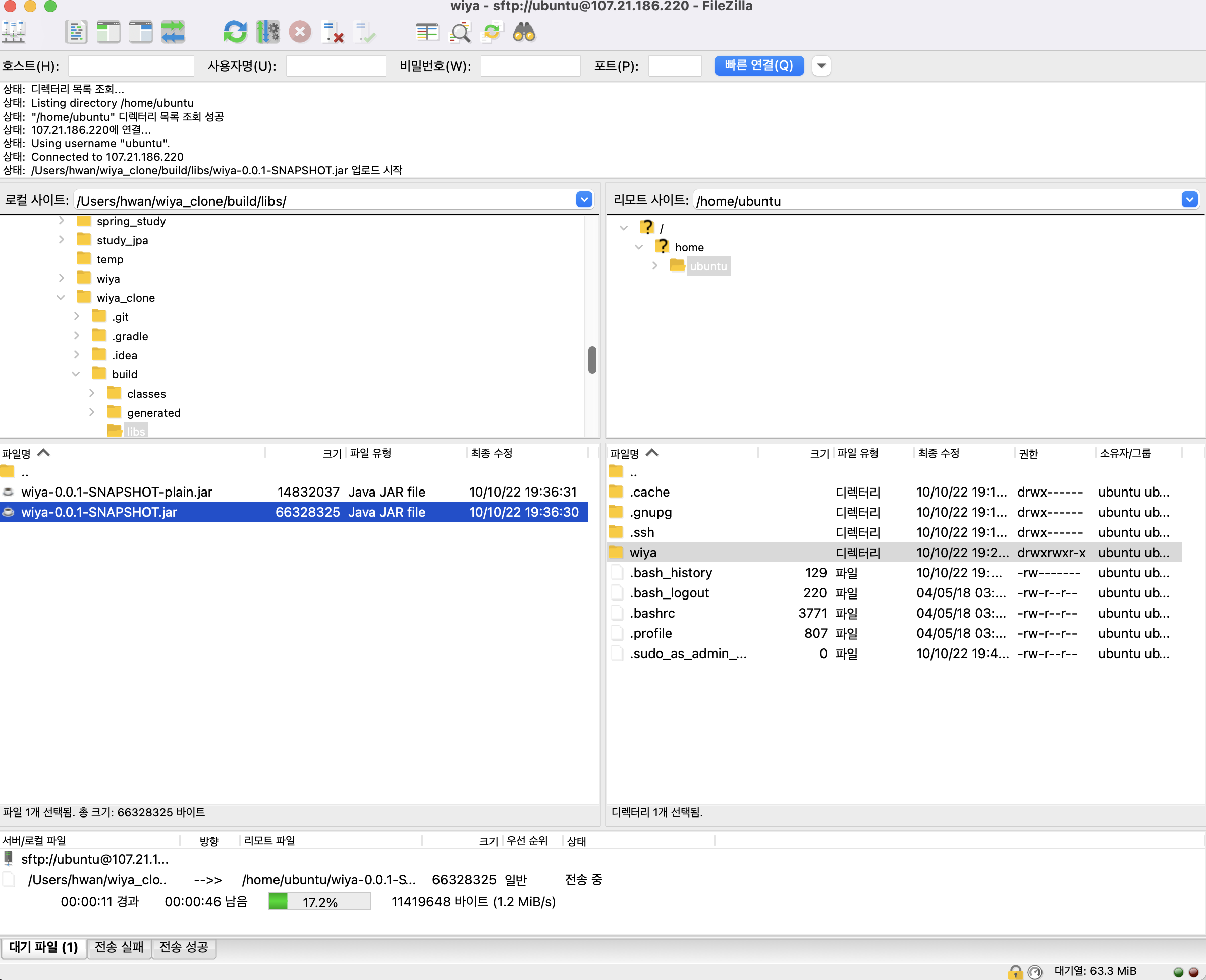
Task: Expand the .git folder
Action: [x=77, y=317]
